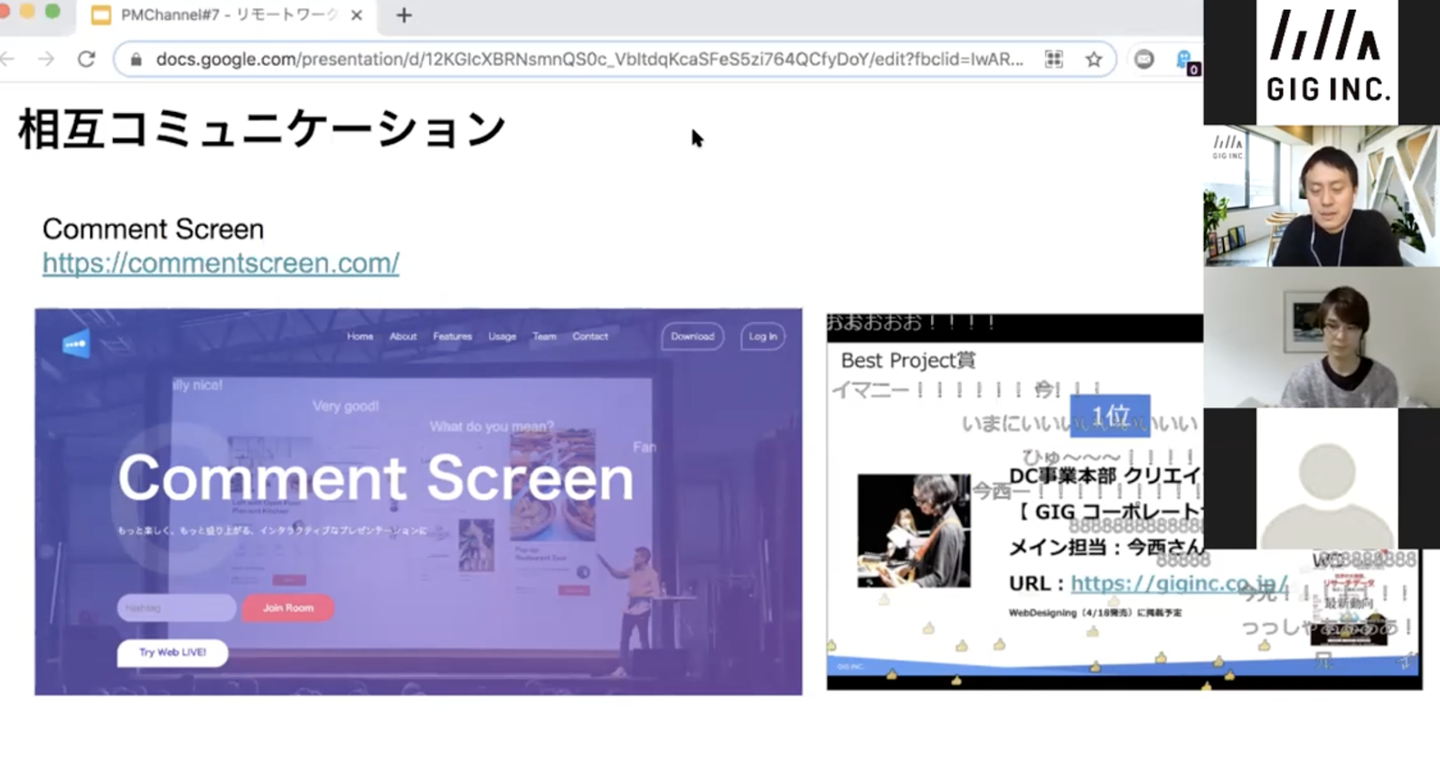Open the giginc.co.jp URL link

click(1179, 583)
